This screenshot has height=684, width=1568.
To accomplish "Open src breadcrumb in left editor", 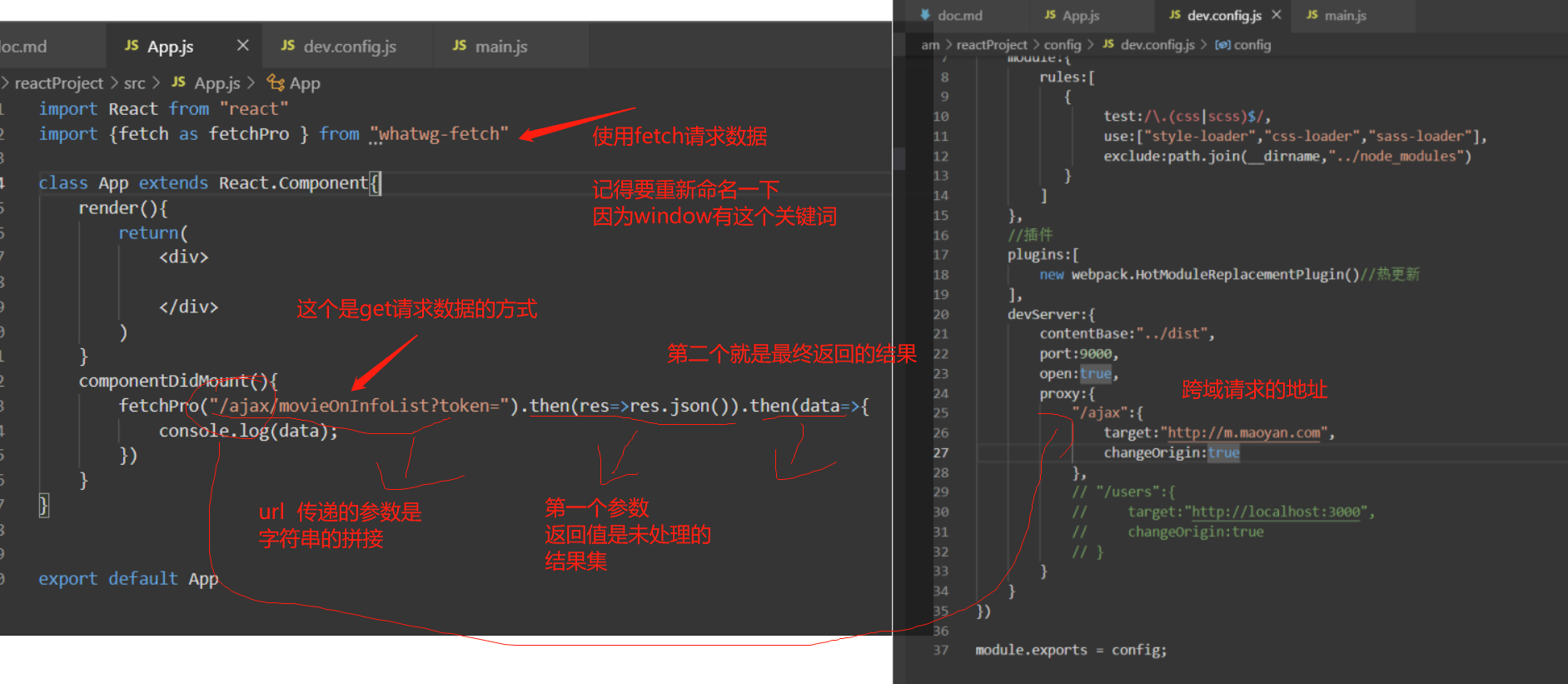I will [134, 83].
